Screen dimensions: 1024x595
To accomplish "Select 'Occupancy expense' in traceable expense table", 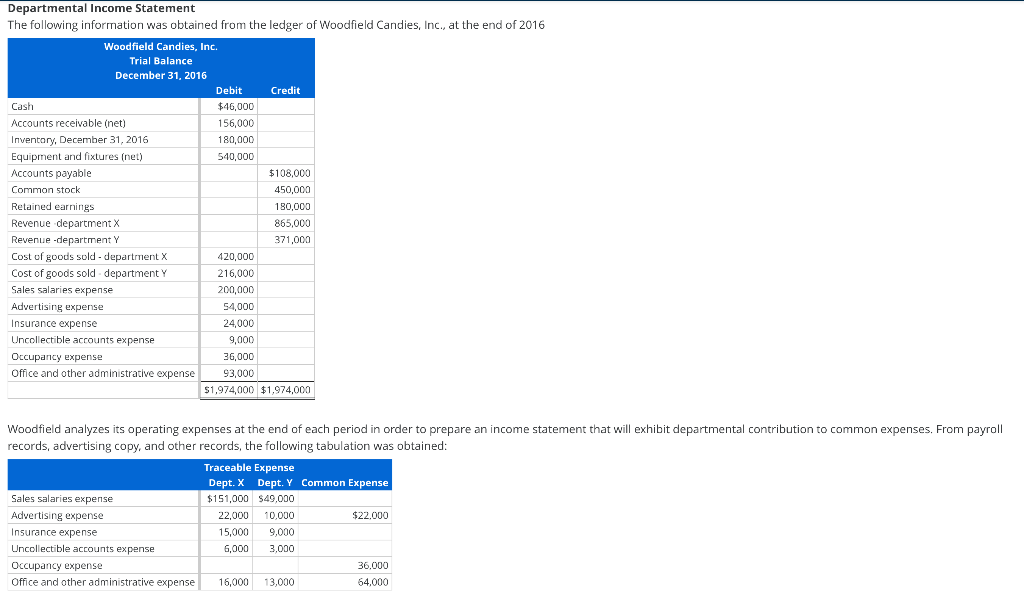I will (57, 566).
